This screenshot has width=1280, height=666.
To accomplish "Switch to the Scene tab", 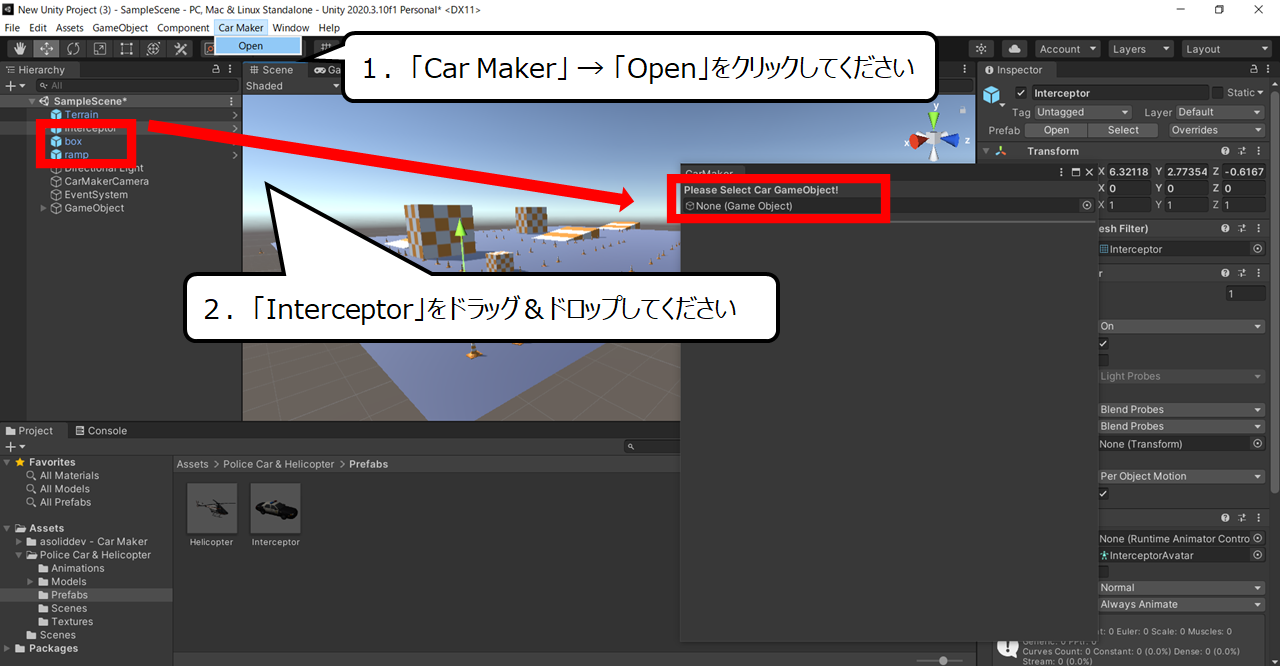I will (272, 70).
